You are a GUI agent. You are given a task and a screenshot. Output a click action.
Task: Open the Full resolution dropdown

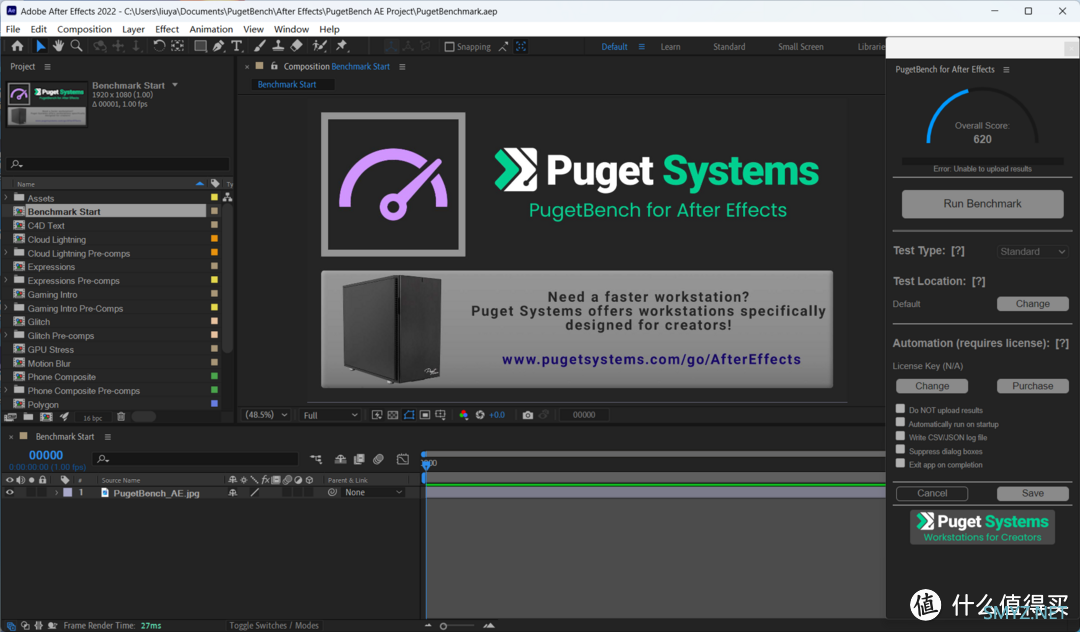331,415
